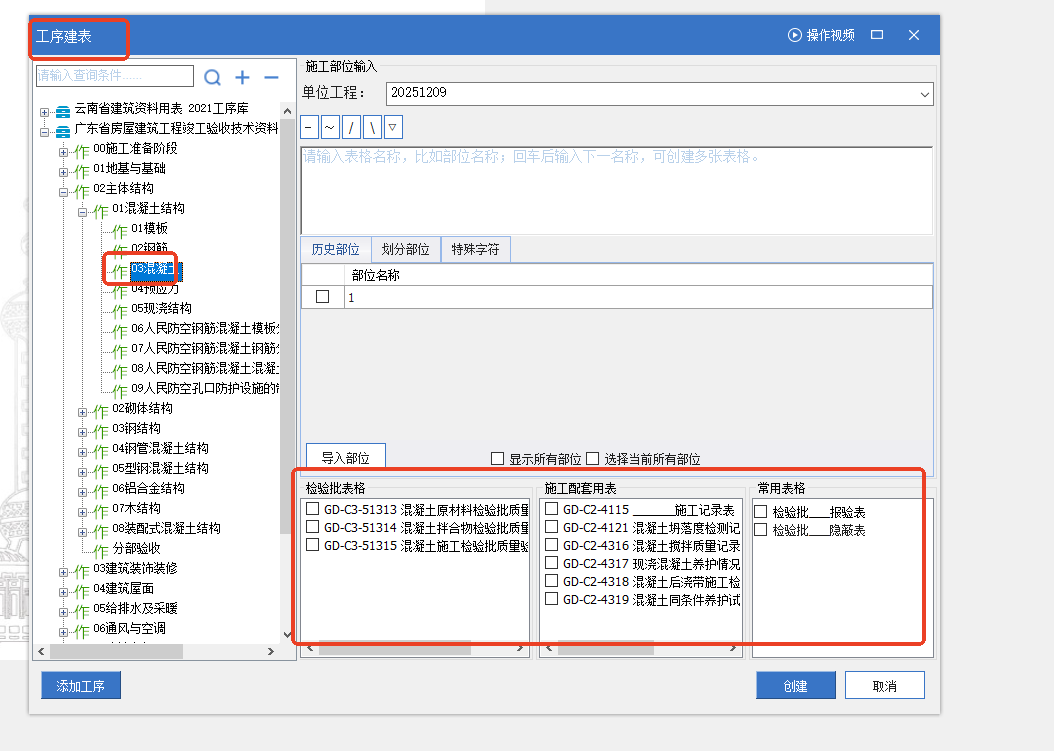Insert the forward slash symbol button

point(351,128)
